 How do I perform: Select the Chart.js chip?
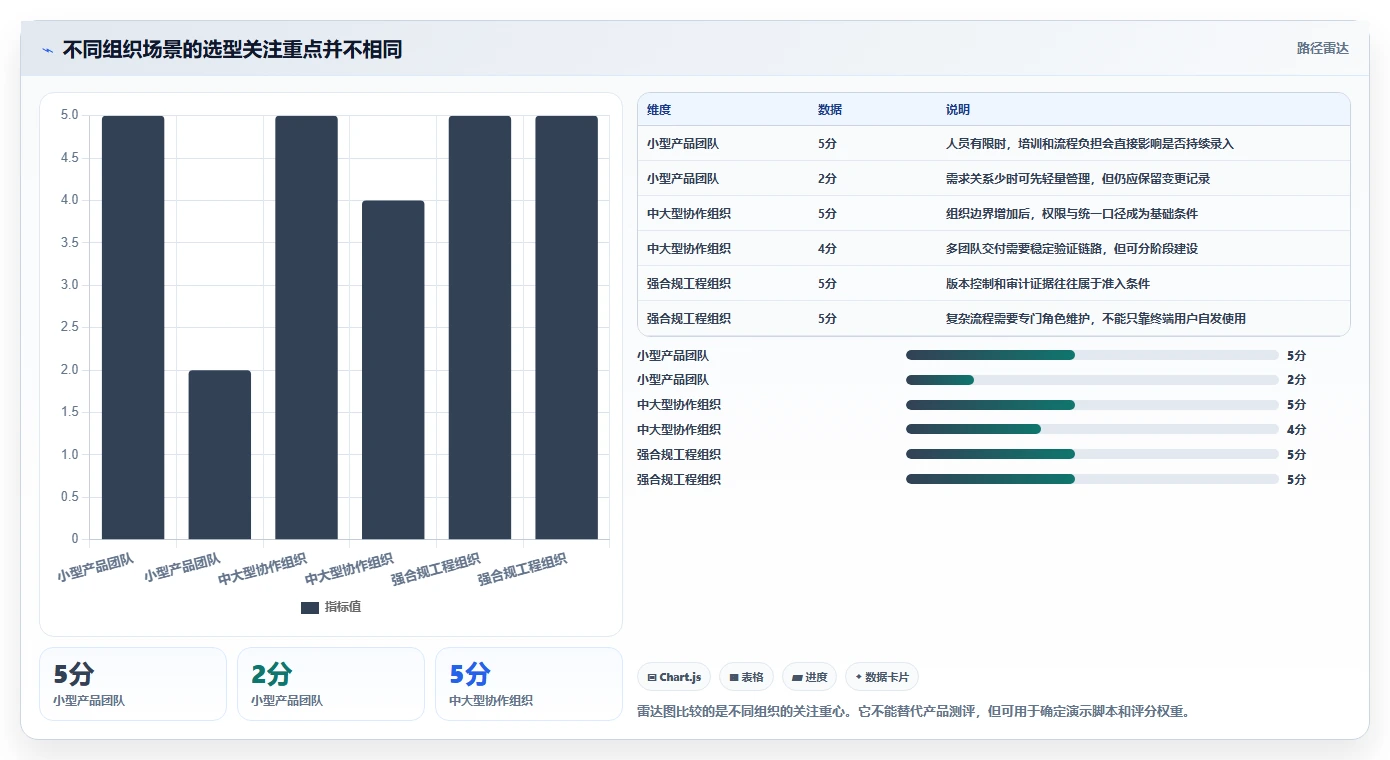coord(674,677)
